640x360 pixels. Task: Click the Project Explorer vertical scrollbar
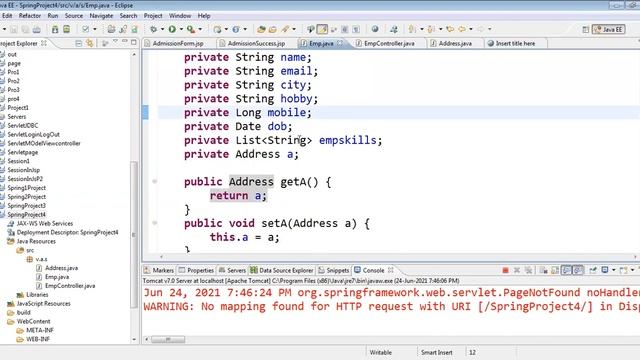[x=134, y=235]
